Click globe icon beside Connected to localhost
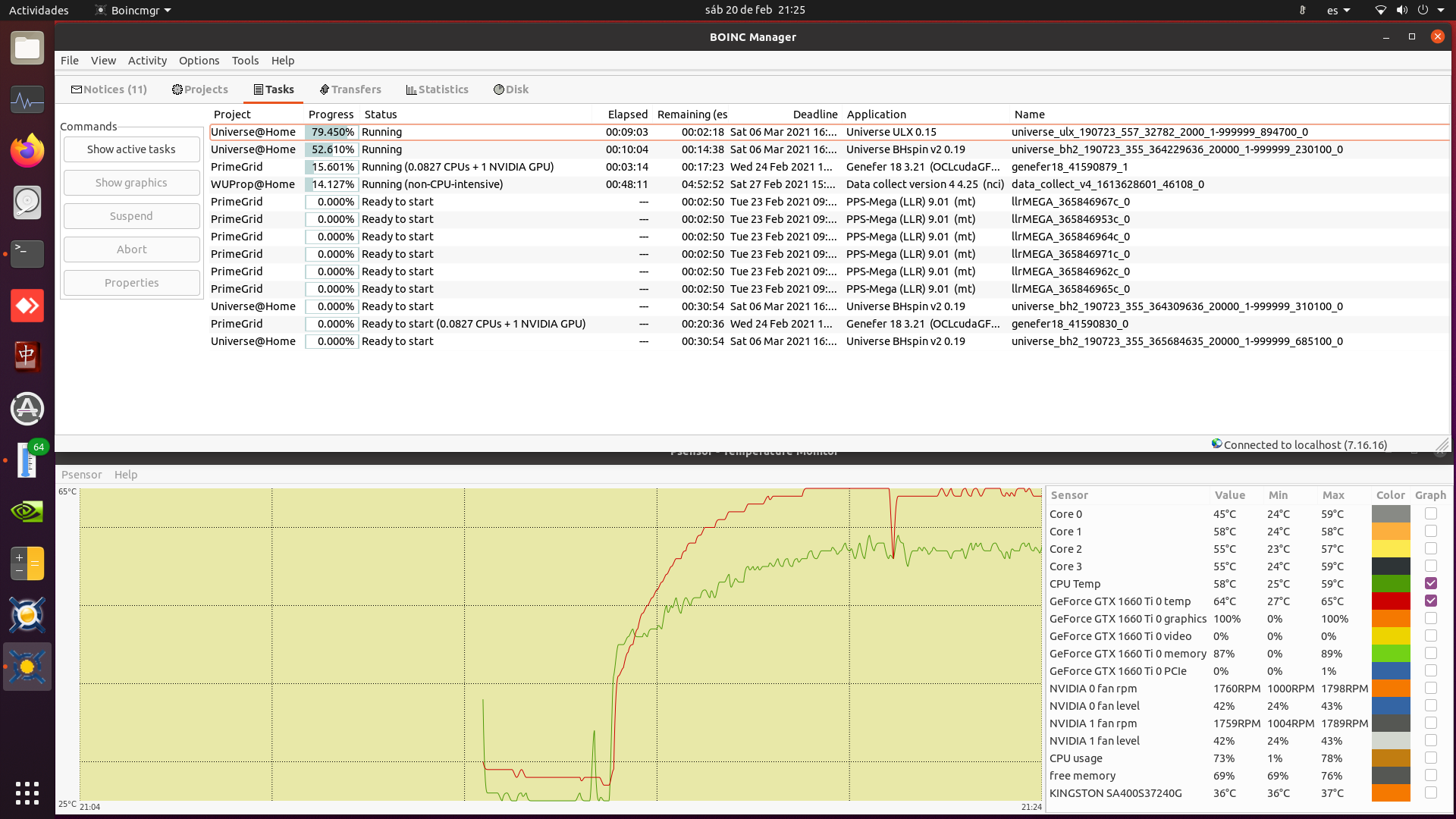This screenshot has height=819, width=1456. 1216,444
